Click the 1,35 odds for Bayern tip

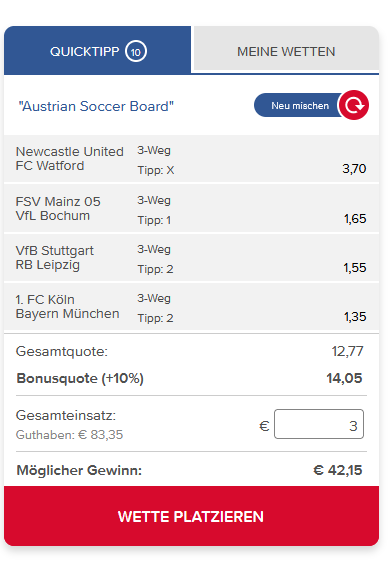pyautogui.click(x=355, y=317)
